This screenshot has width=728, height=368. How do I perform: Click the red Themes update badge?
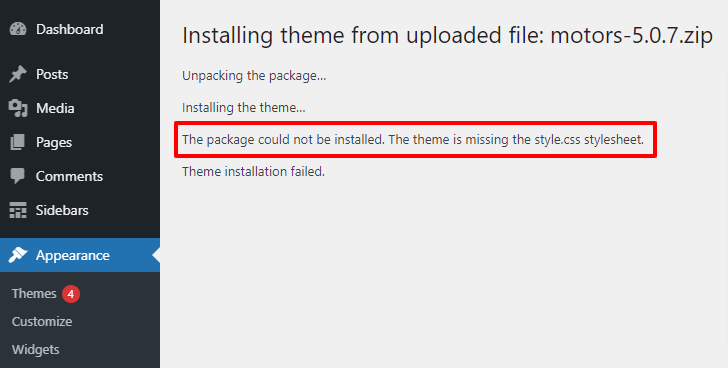click(x=71, y=294)
